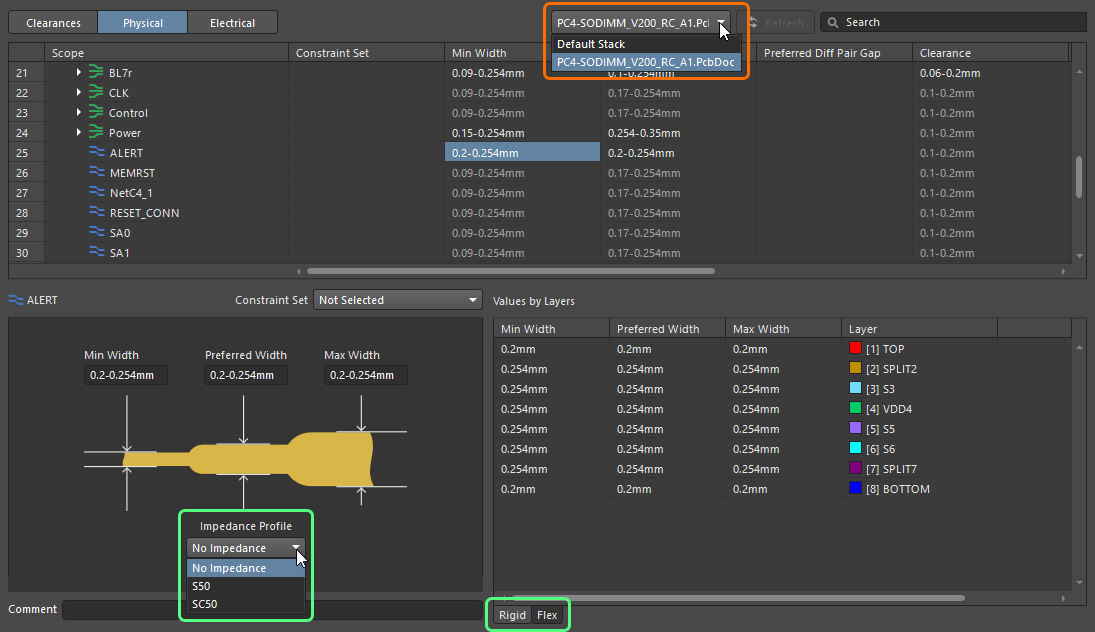Toggle the Flex layer stack view
Screen dimensions: 1095x632
tap(547, 615)
